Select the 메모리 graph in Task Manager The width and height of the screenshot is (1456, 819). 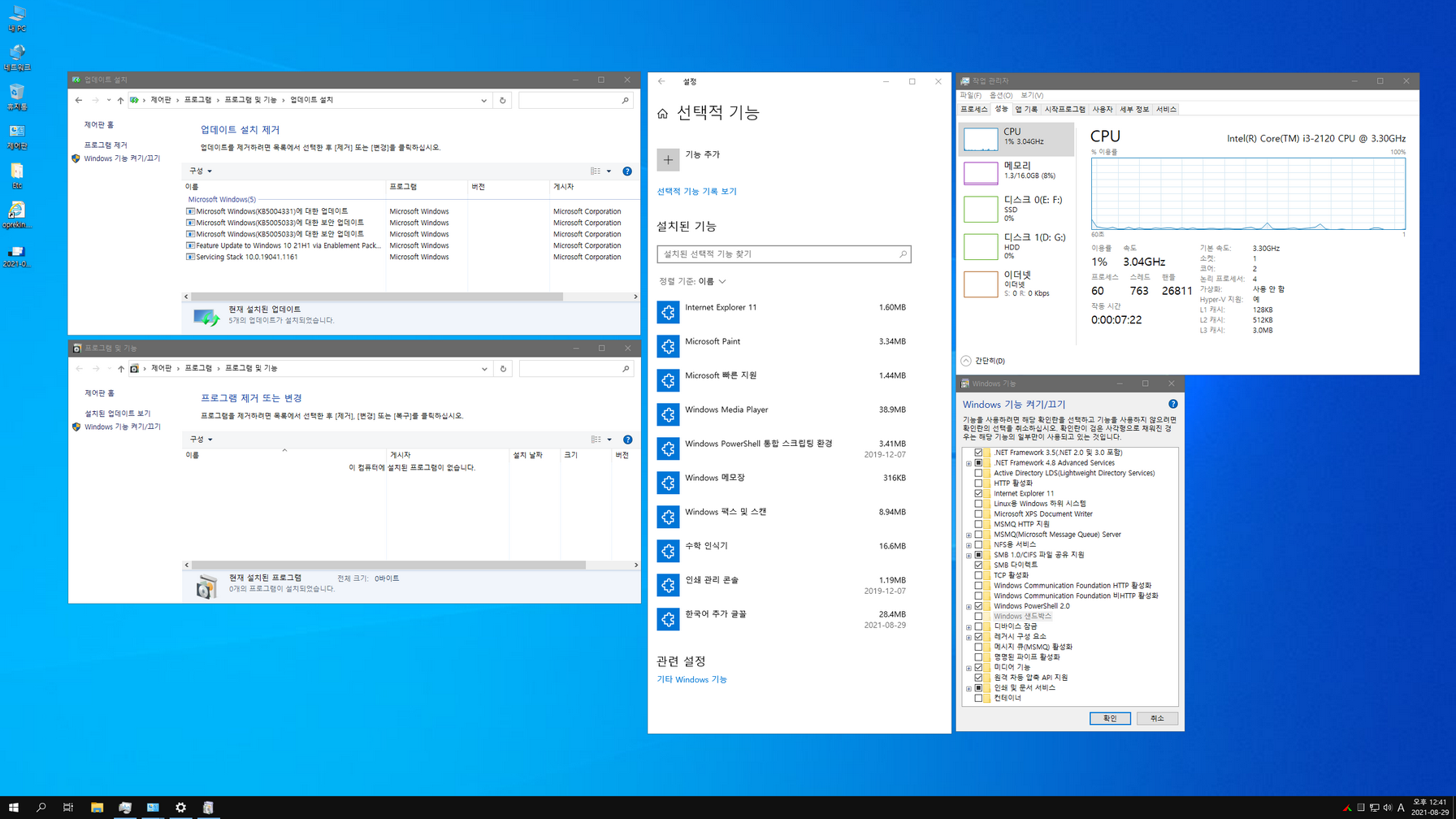click(x=980, y=173)
